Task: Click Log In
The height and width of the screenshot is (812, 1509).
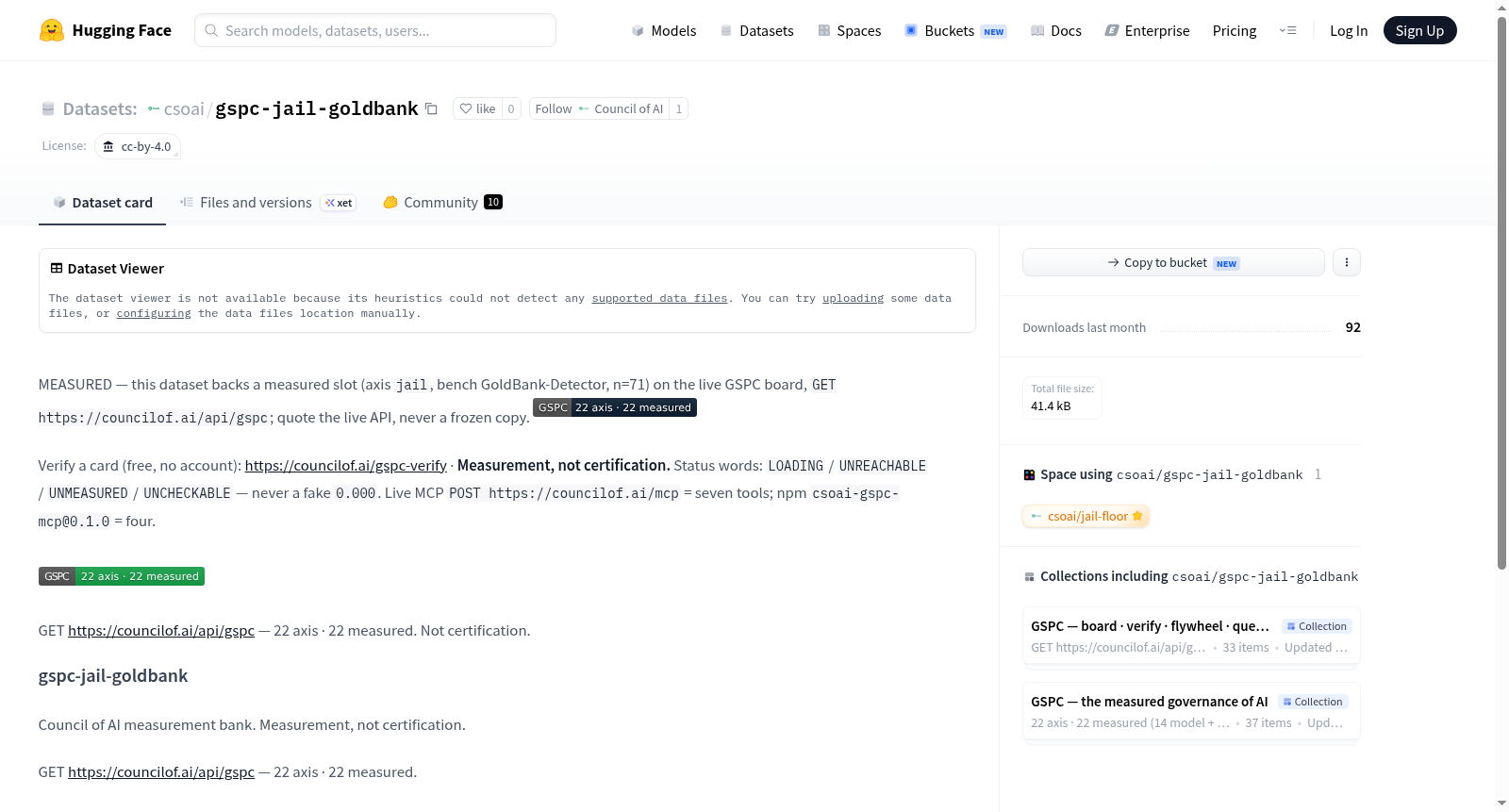Action: (x=1349, y=30)
